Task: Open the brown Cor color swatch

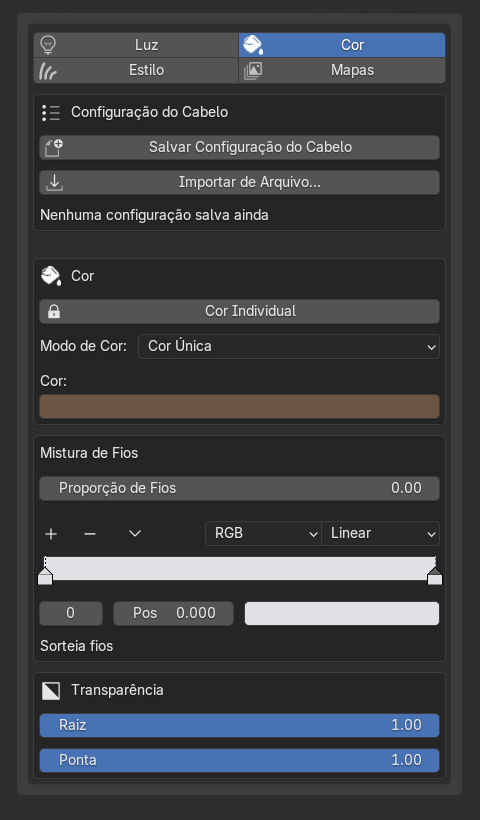Action: pyautogui.click(x=239, y=407)
